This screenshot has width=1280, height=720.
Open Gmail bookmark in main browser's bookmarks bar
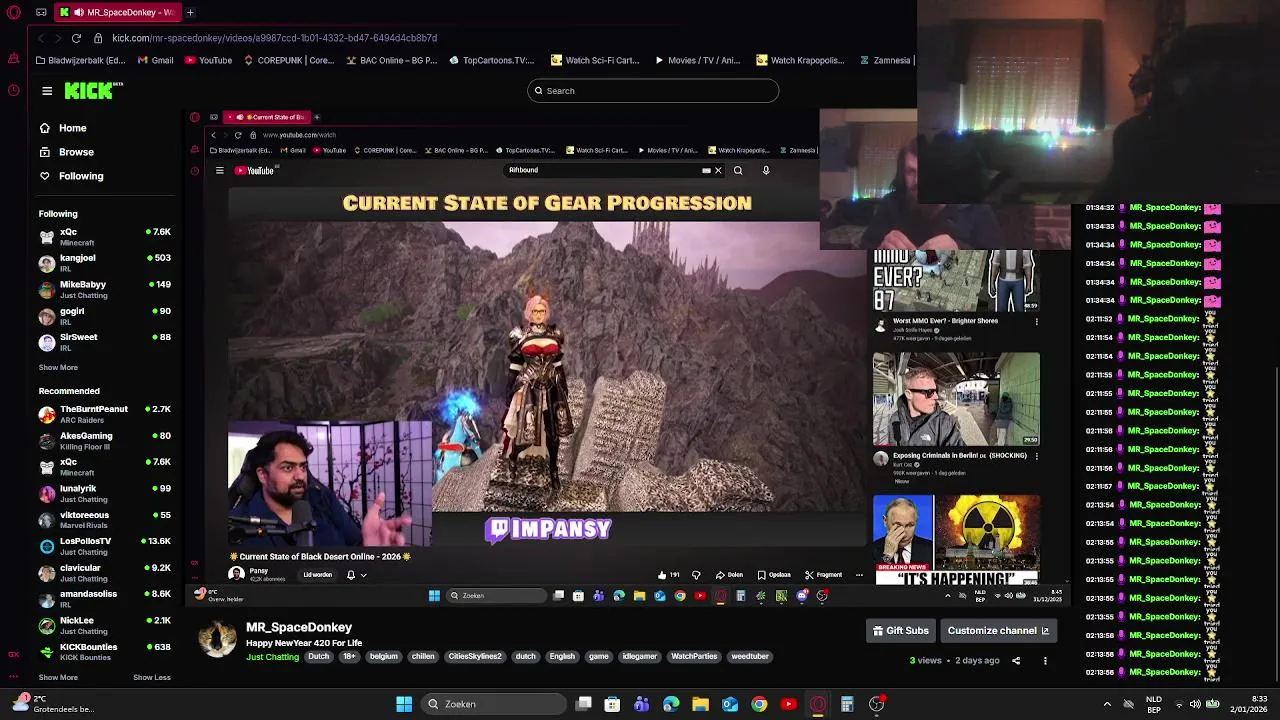[155, 60]
